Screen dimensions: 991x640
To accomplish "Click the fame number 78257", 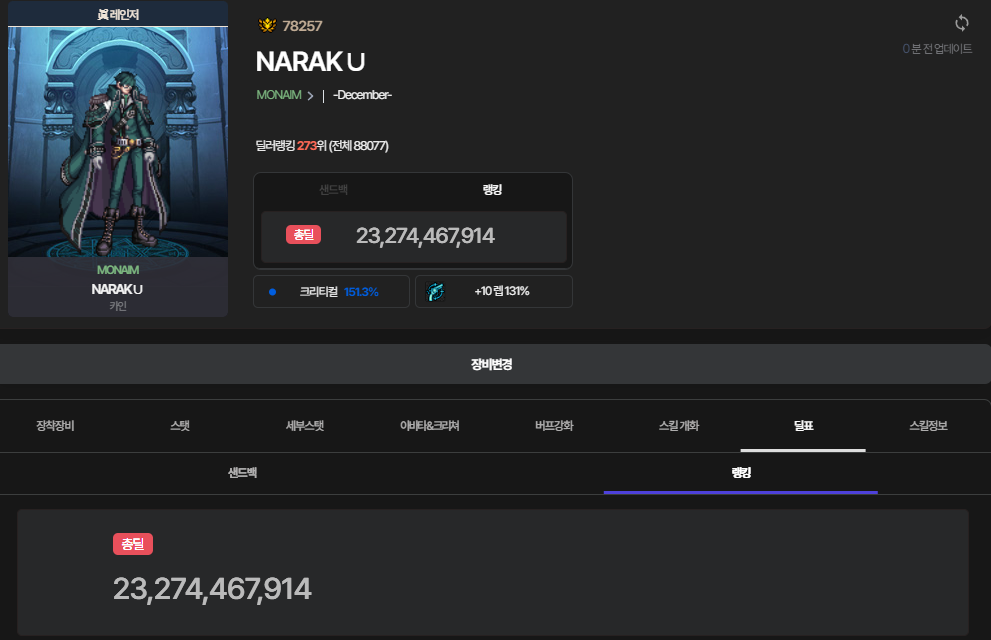I will coord(302,26).
